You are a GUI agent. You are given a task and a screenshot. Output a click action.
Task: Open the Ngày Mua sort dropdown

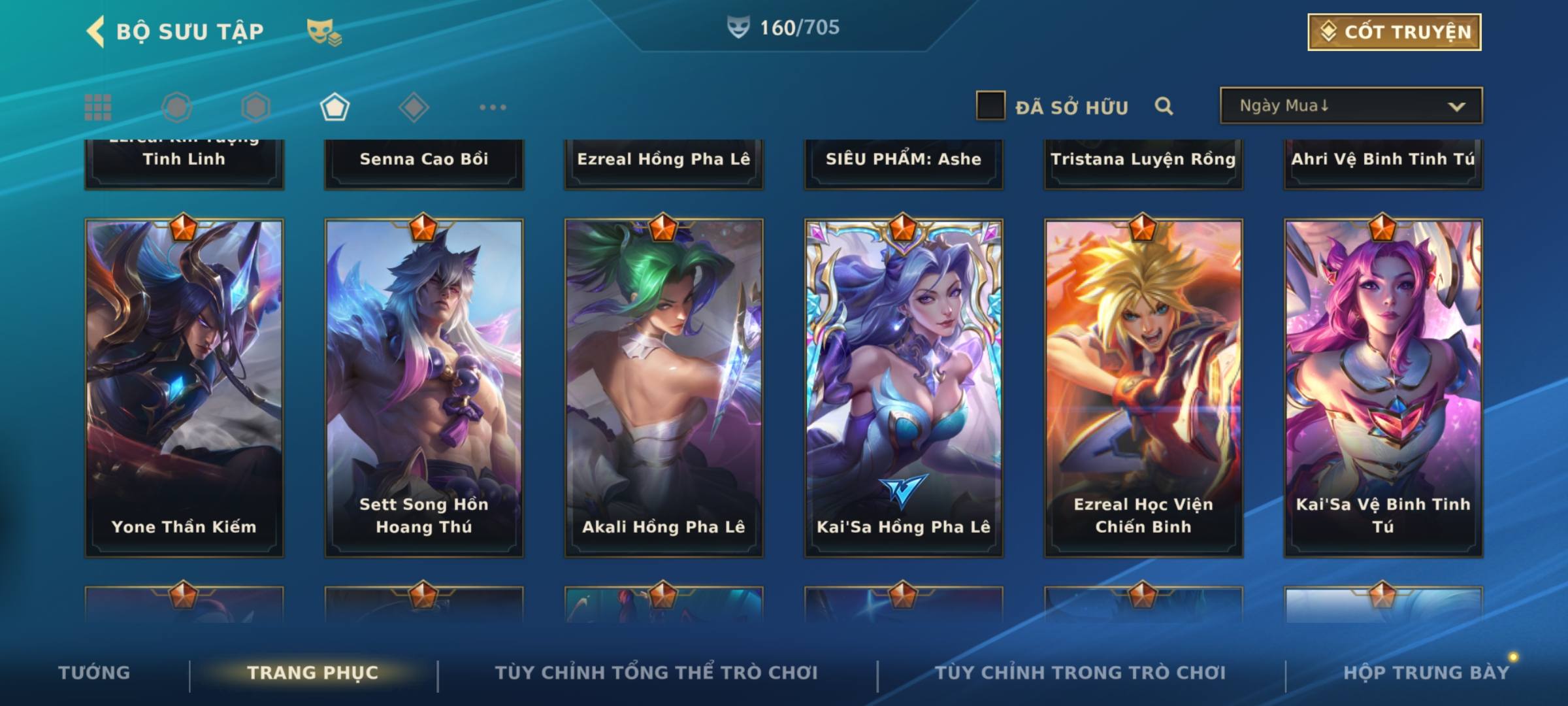coord(1351,105)
